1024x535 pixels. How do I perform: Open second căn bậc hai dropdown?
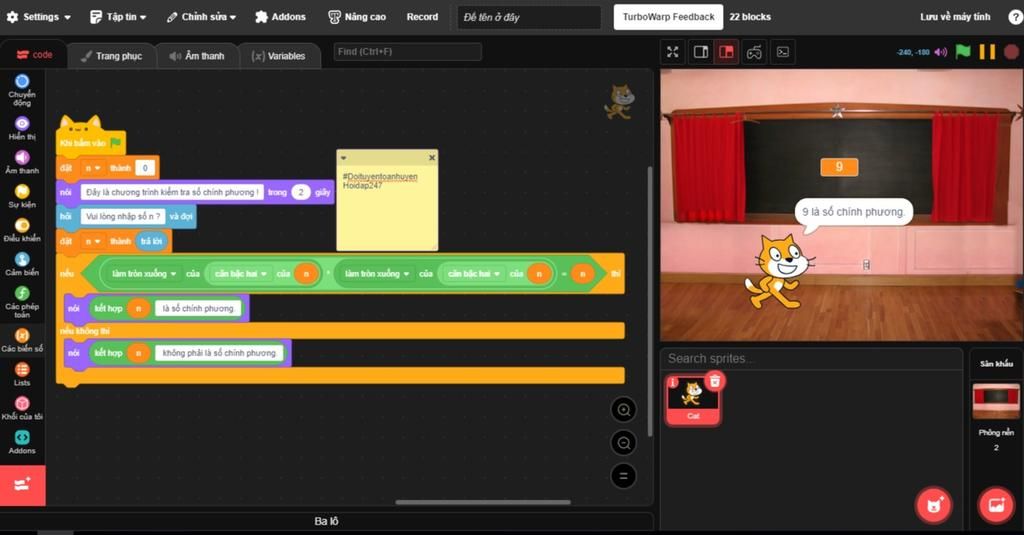click(x=473, y=274)
